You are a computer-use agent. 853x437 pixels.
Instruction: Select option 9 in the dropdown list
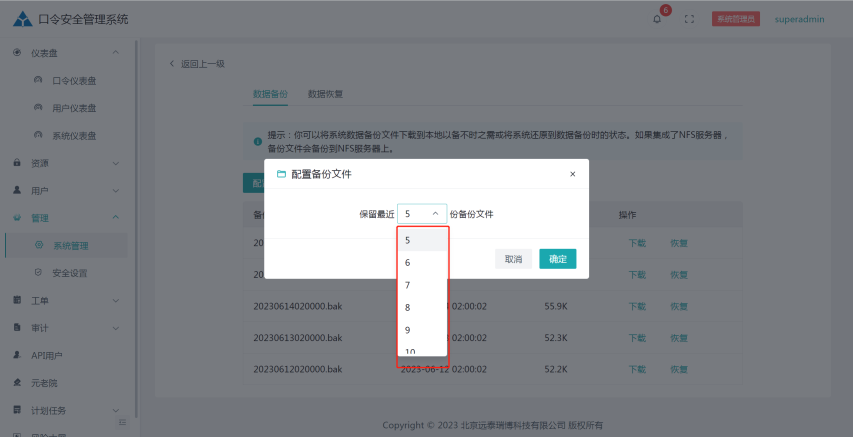[408, 330]
